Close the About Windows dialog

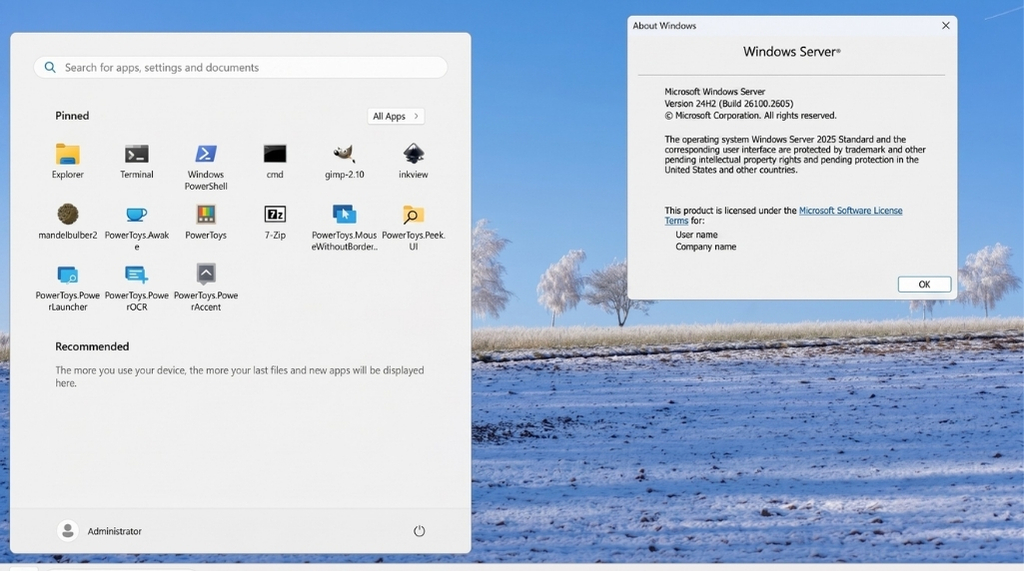[x=946, y=25]
